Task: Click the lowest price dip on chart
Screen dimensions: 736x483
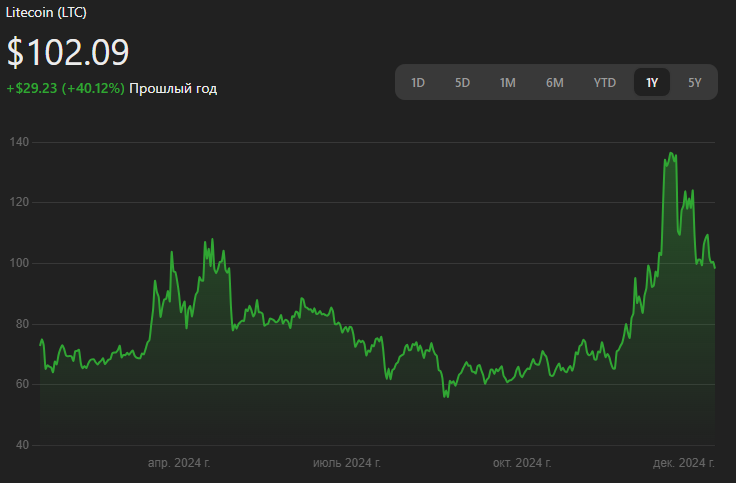Action: pyautogui.click(x=446, y=397)
